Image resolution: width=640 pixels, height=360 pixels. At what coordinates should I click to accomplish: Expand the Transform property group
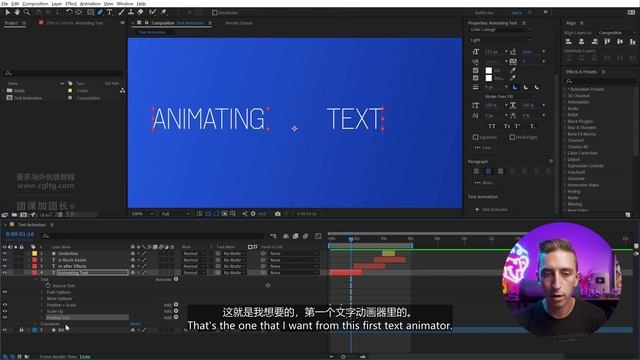coord(36,324)
